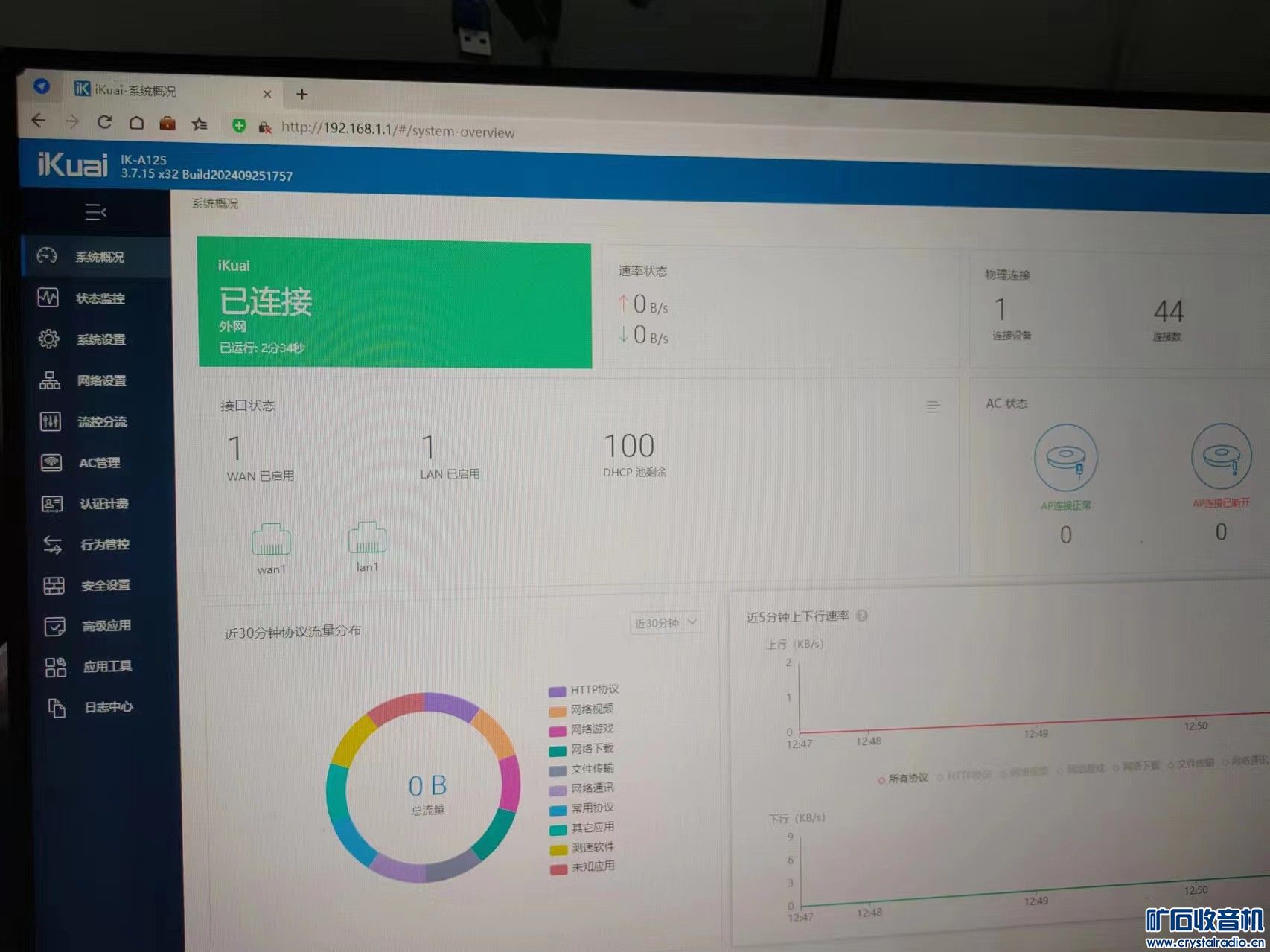Click the browser logo icon left of the tab

[42, 86]
